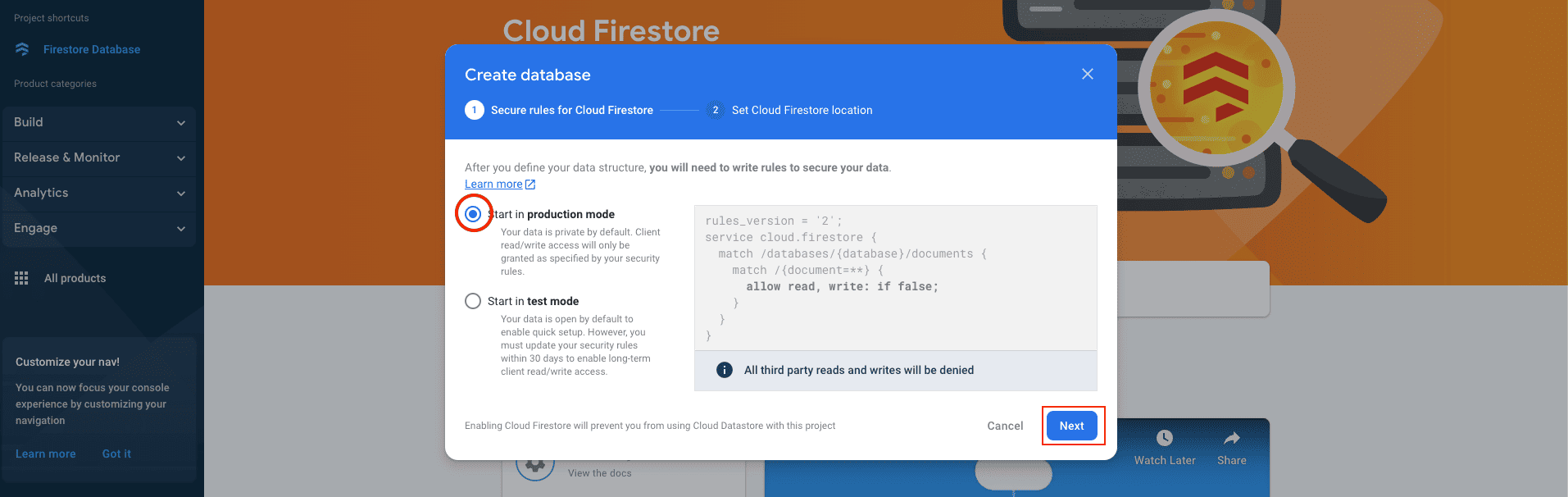Click the Create database dialog title
This screenshot has height=497, width=1568.
pos(528,75)
